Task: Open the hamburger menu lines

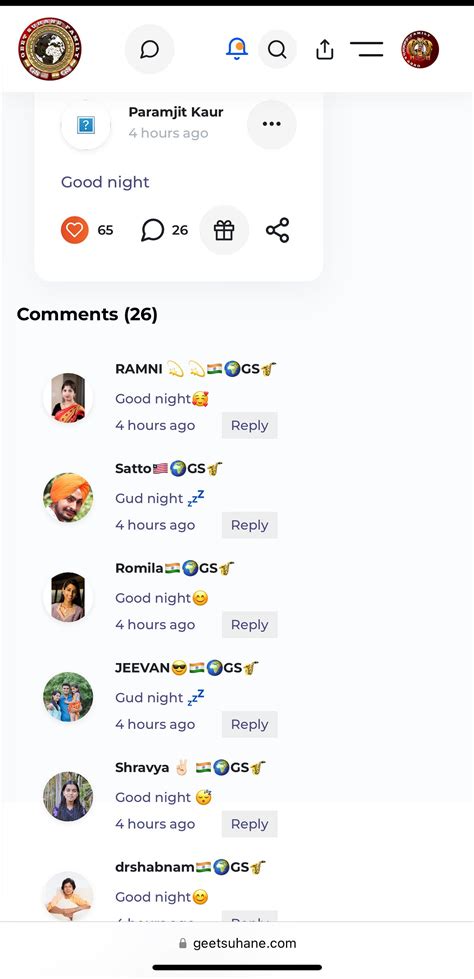Action: pyautogui.click(x=367, y=49)
